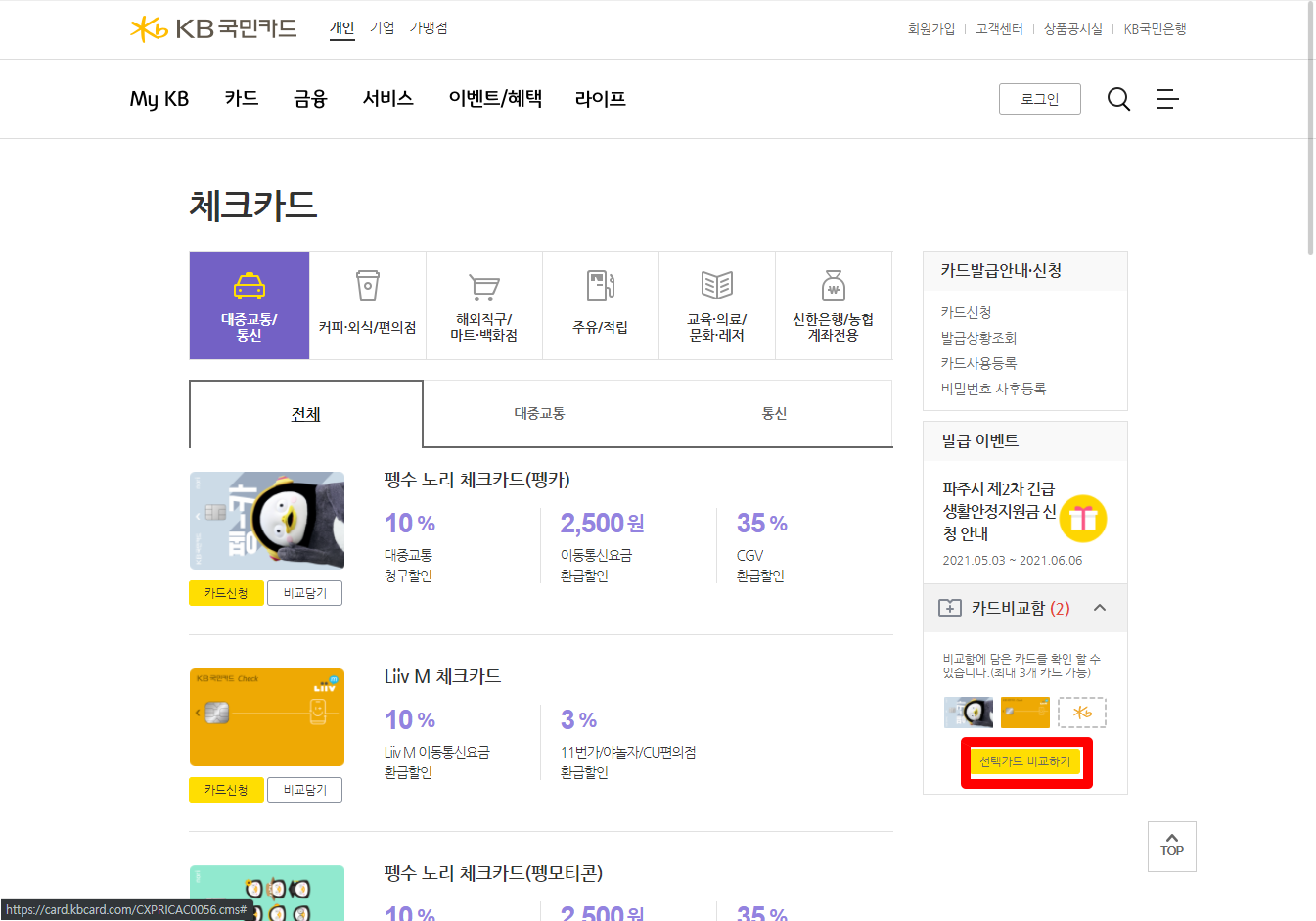Click the 카드발급안내·신청 heading

pyautogui.click(x=1002, y=271)
